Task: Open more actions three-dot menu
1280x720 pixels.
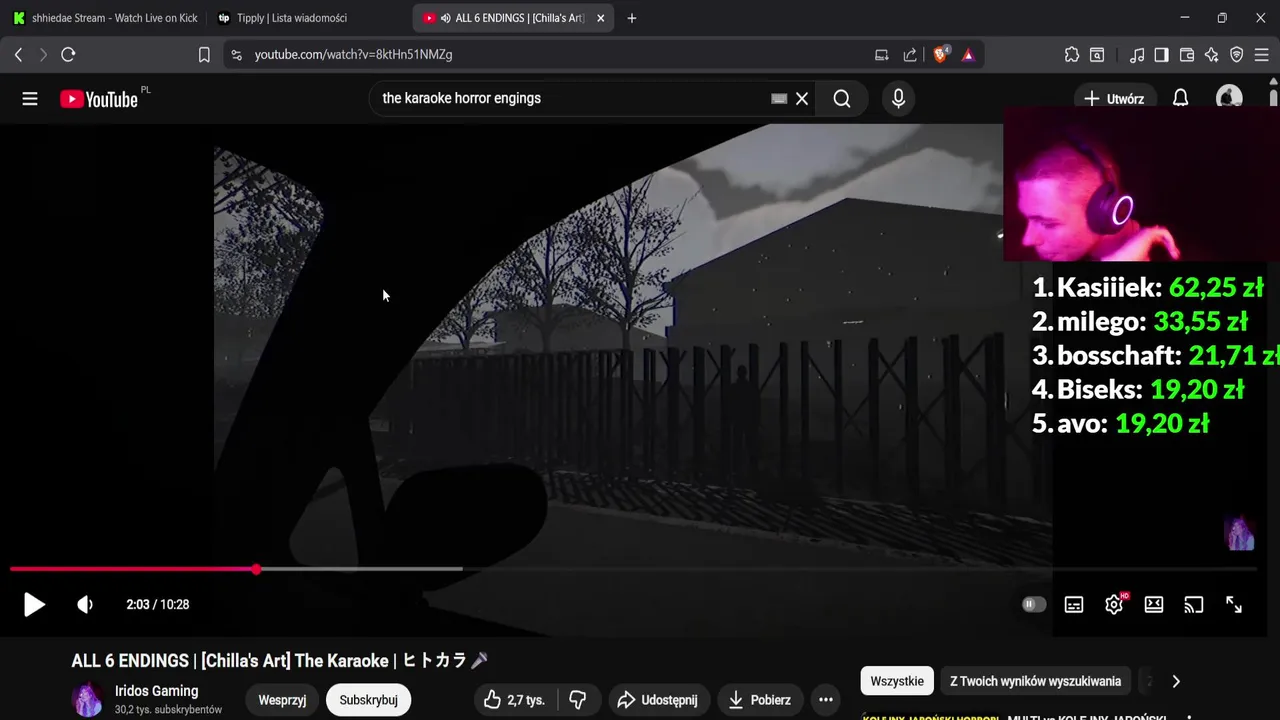Action: pyautogui.click(x=826, y=700)
